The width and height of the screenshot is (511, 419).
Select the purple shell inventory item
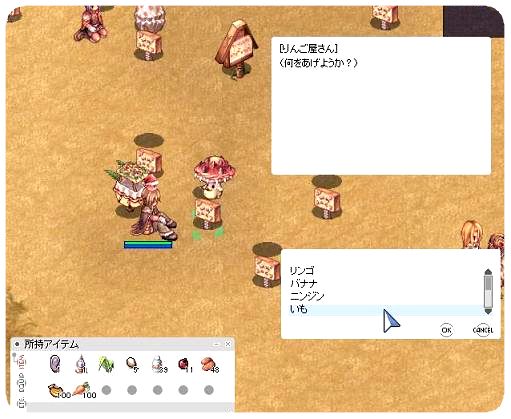55,364
